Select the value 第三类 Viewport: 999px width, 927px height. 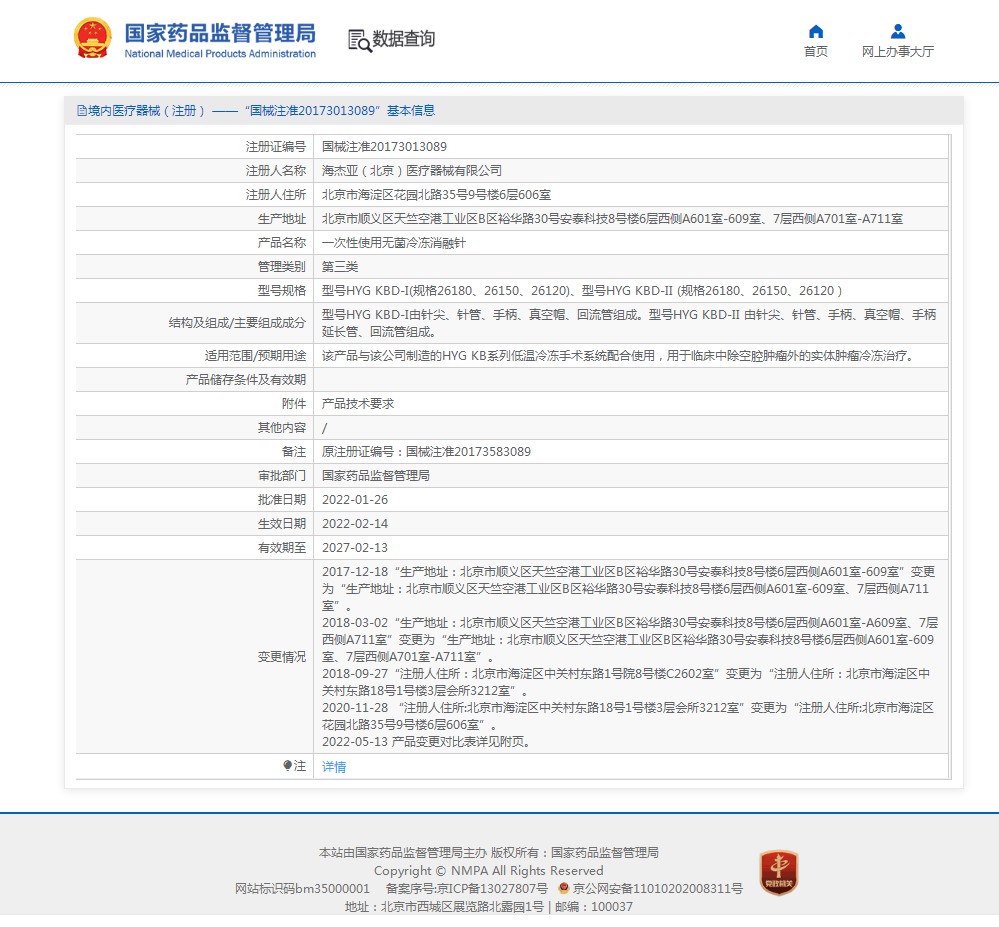pos(340,267)
